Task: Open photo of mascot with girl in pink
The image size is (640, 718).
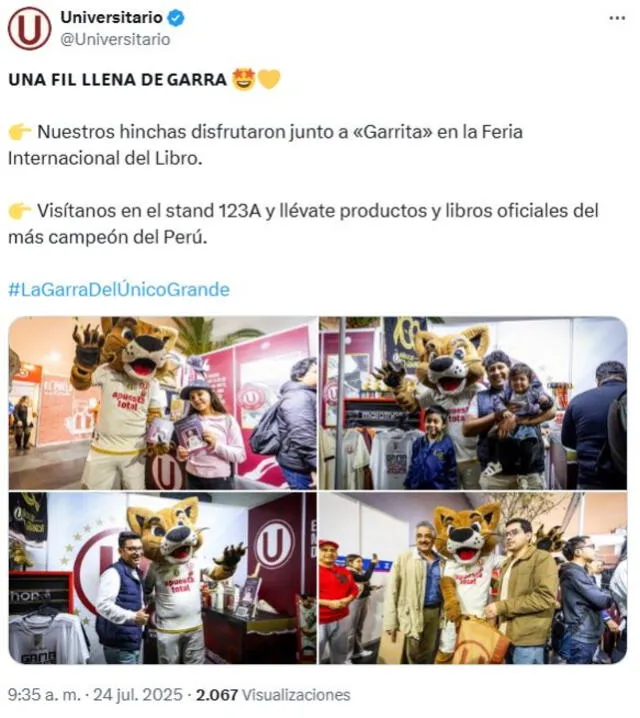Action: tap(163, 403)
